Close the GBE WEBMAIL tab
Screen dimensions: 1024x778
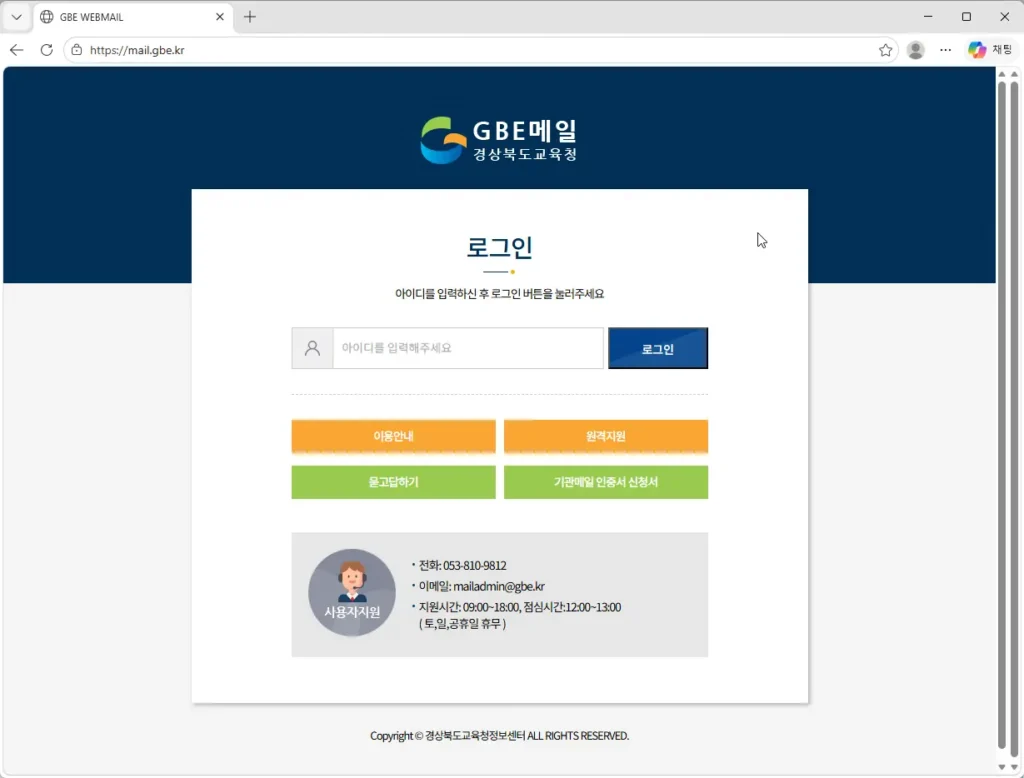tap(219, 17)
